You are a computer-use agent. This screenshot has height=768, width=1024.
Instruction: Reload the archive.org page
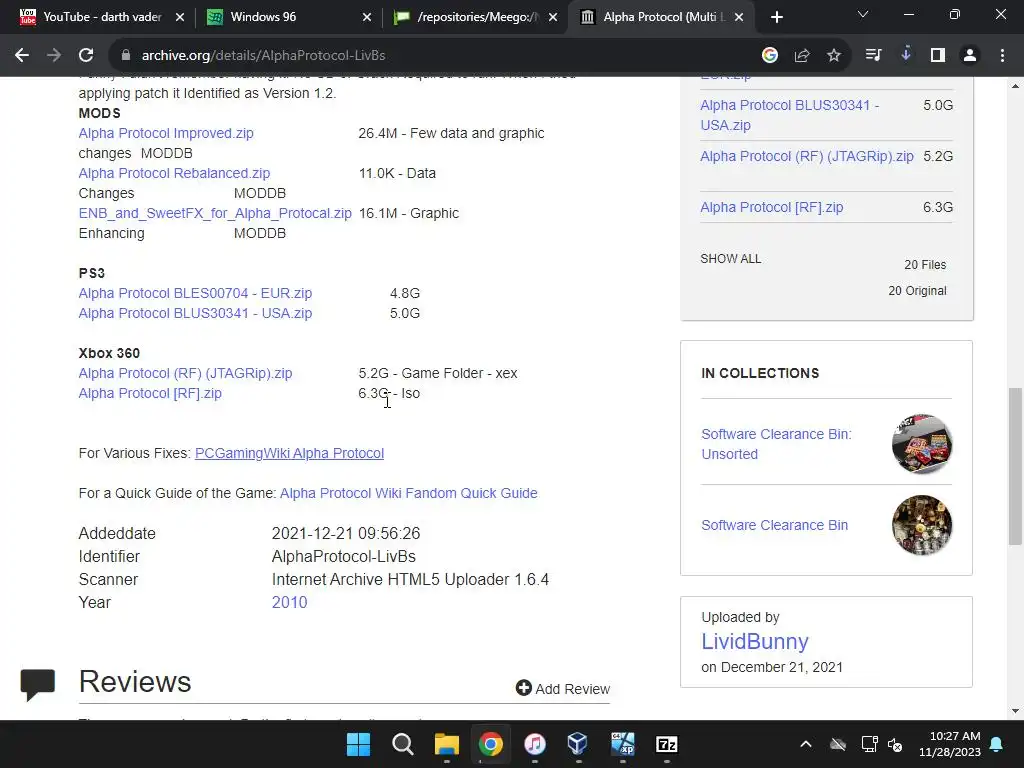point(86,56)
